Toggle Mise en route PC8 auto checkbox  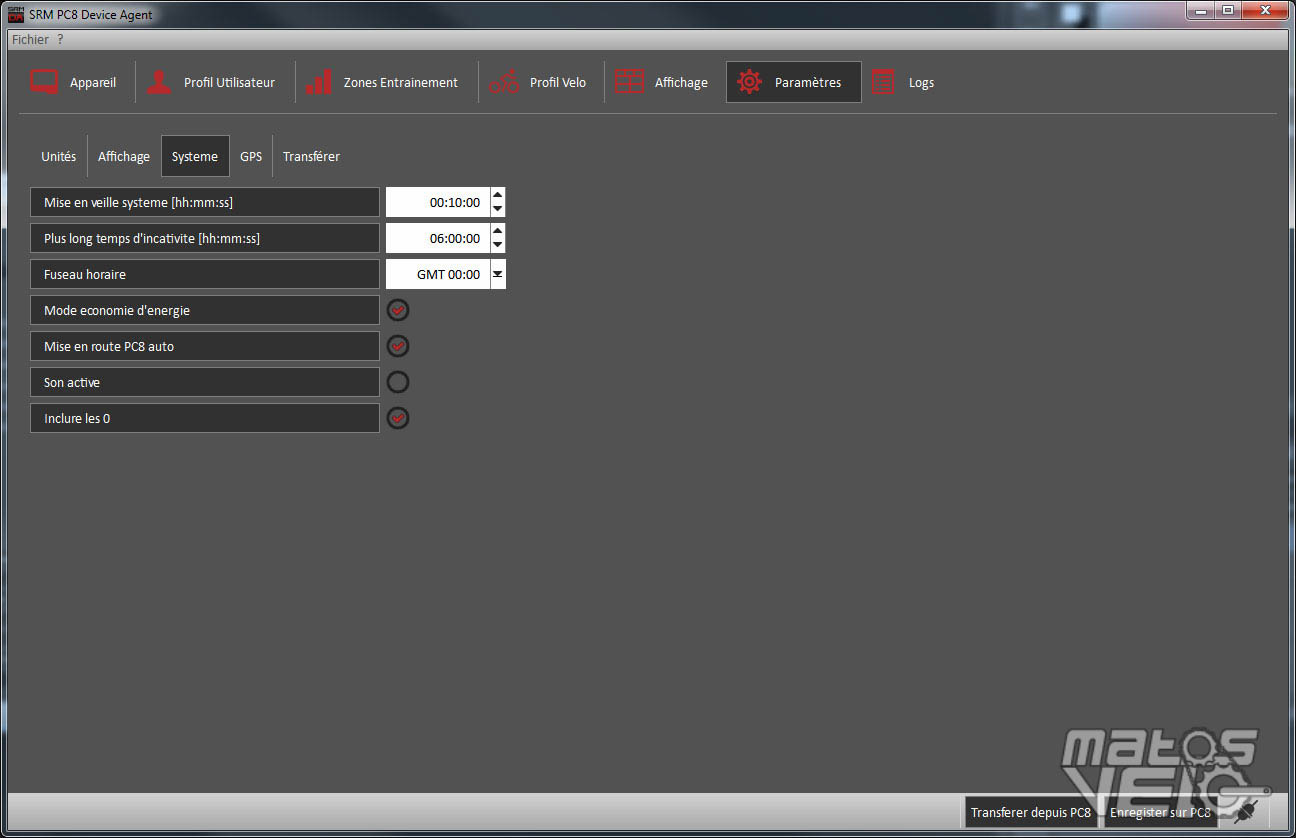[398, 346]
